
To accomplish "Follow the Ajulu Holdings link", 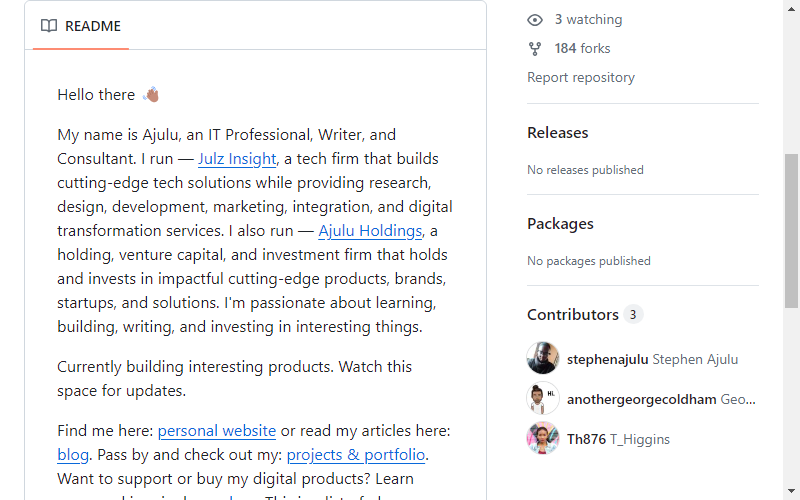I will click(370, 231).
